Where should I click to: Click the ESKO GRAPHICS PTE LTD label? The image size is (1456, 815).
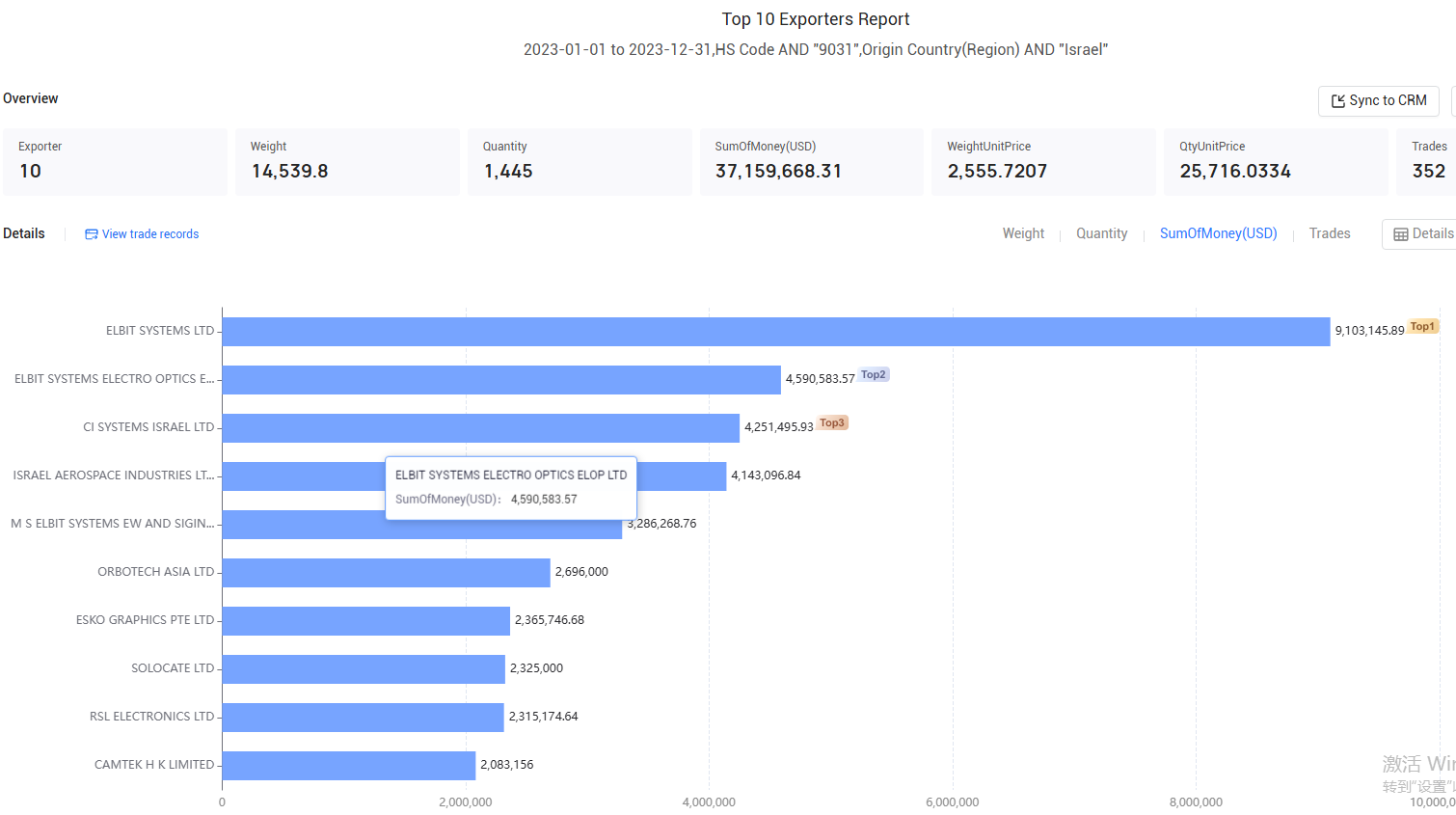pos(146,620)
